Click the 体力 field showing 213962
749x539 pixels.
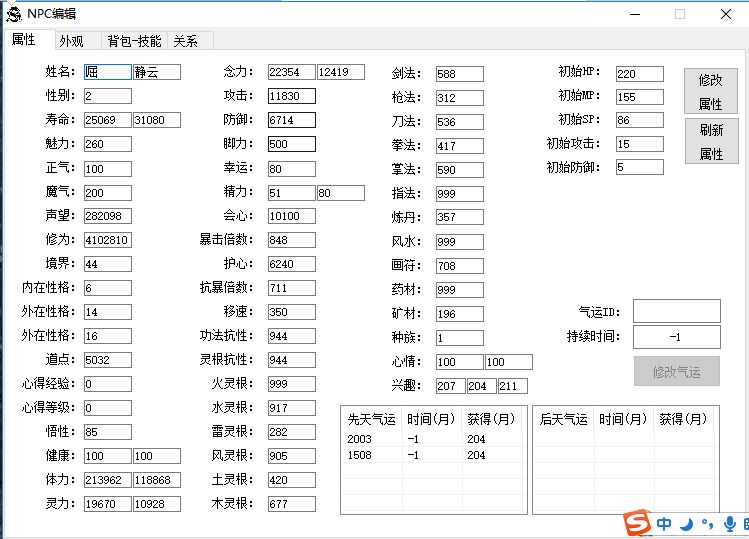(107, 480)
